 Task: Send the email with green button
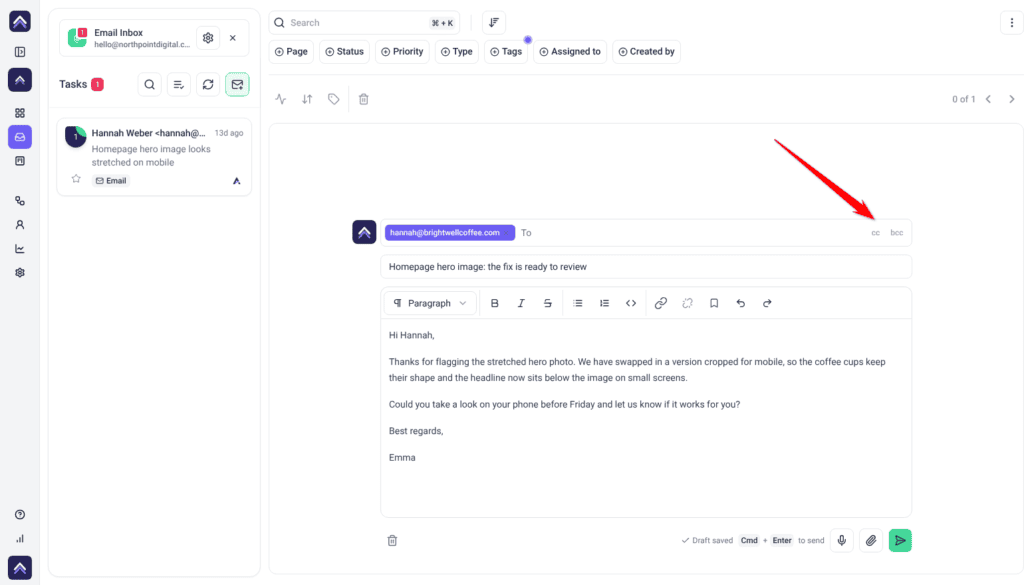[x=900, y=541]
